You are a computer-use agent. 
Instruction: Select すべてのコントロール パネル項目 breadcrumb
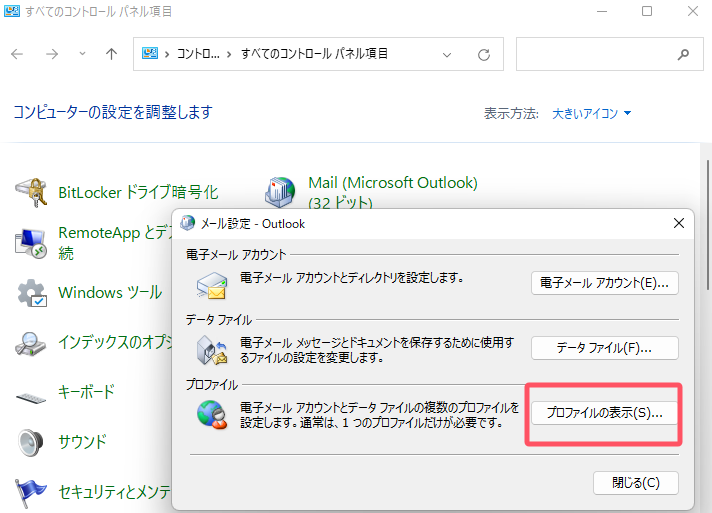(314, 54)
